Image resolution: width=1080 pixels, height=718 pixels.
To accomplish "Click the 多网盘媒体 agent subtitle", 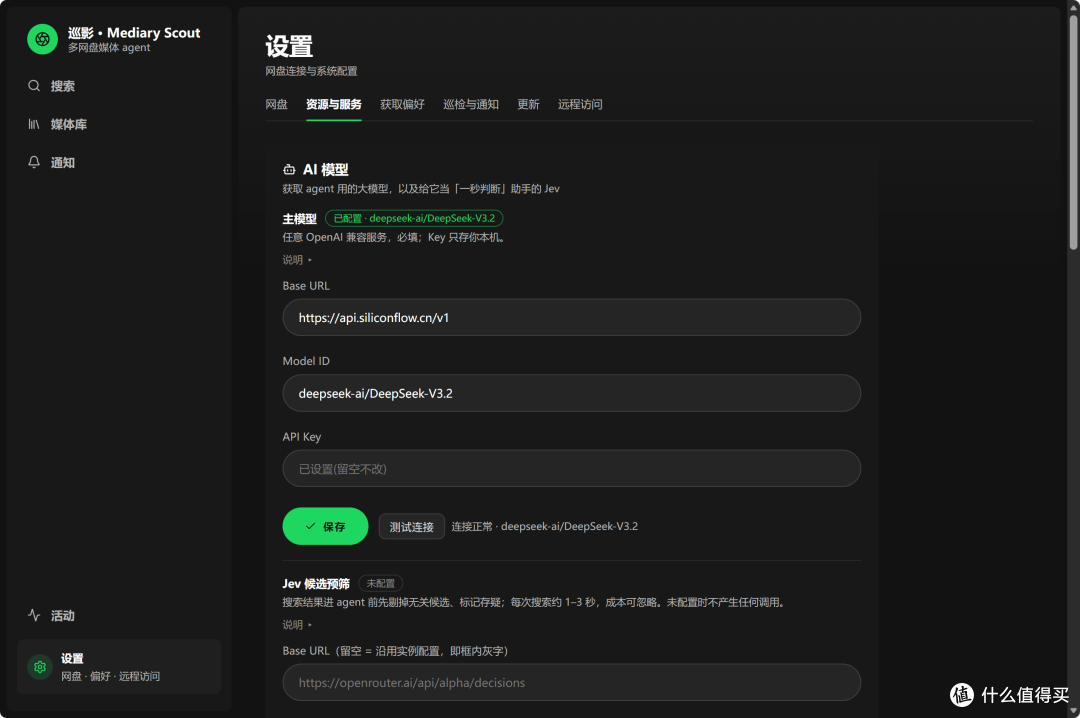I will tap(109, 48).
